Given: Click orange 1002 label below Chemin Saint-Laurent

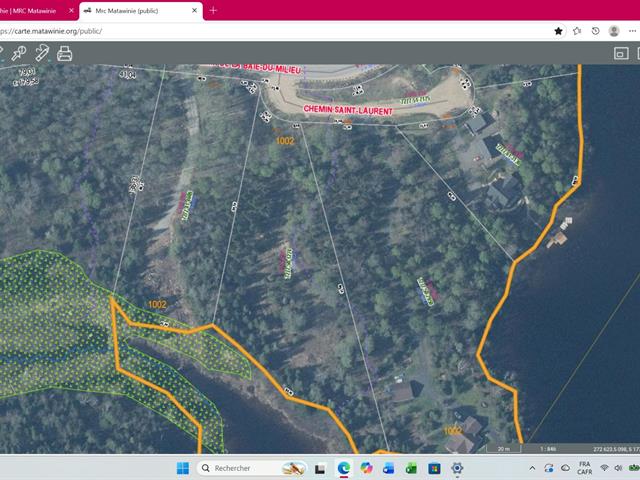Looking at the screenshot, I should click(x=285, y=141).
